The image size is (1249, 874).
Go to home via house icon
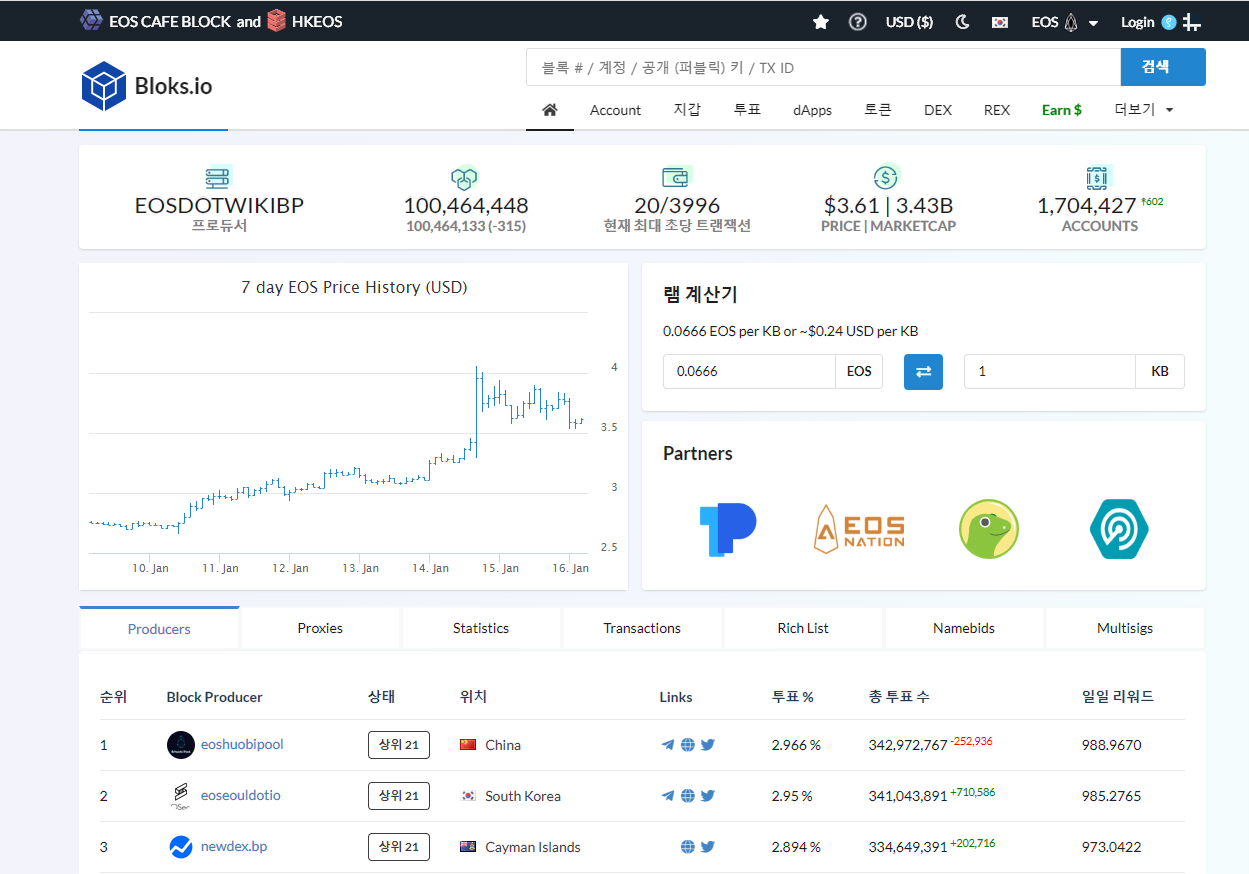549,110
